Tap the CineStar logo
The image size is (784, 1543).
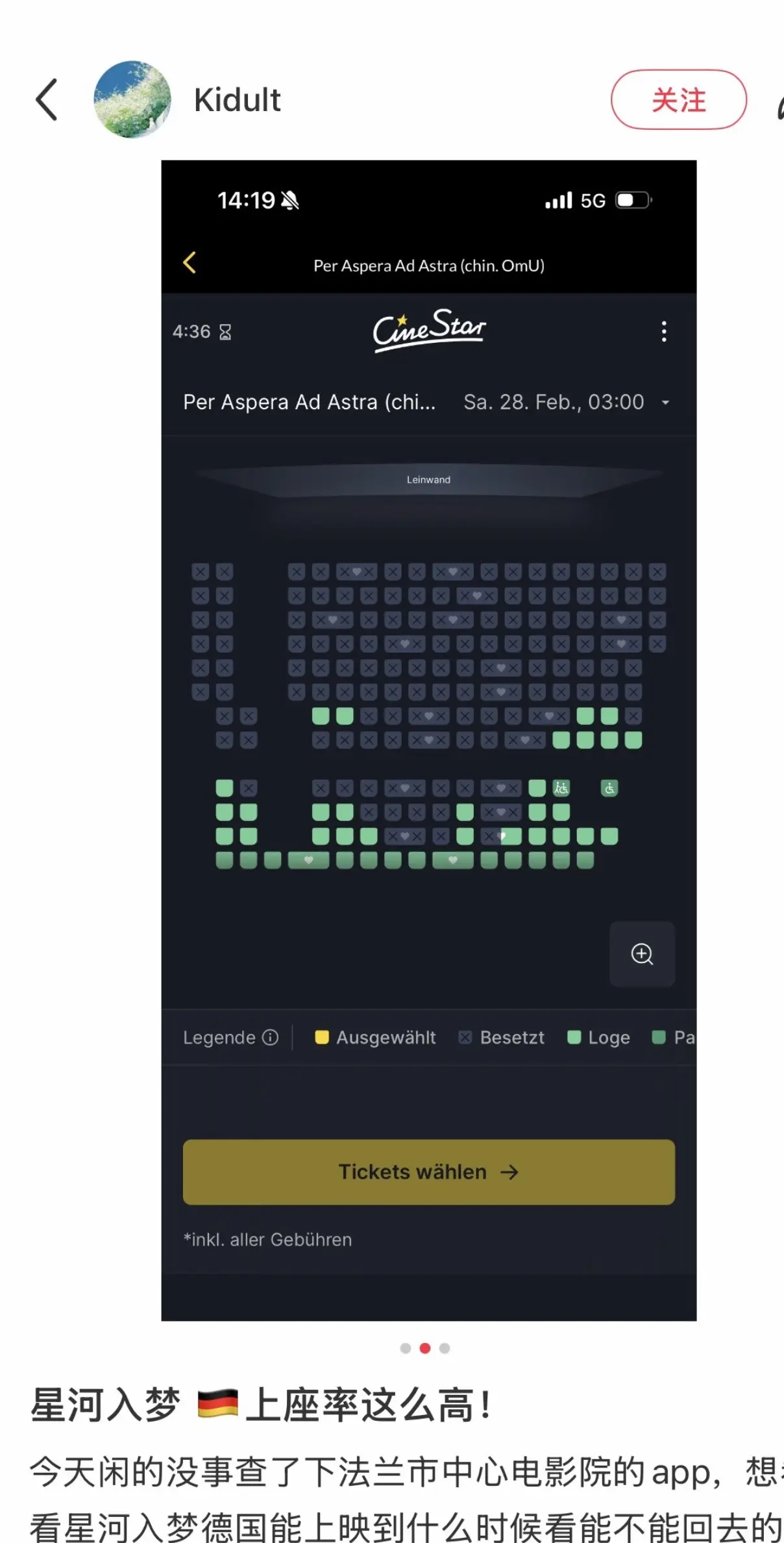pos(429,330)
